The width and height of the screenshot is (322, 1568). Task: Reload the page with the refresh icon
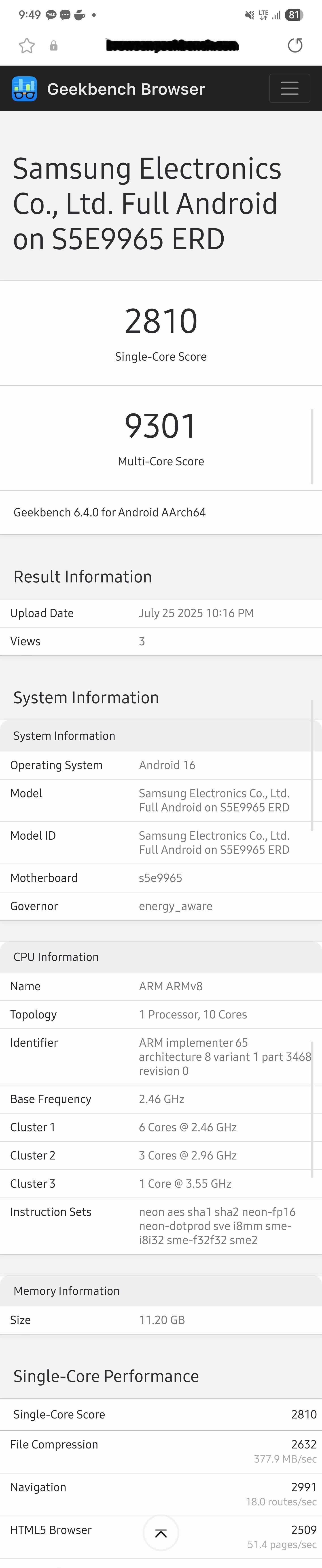click(x=295, y=46)
